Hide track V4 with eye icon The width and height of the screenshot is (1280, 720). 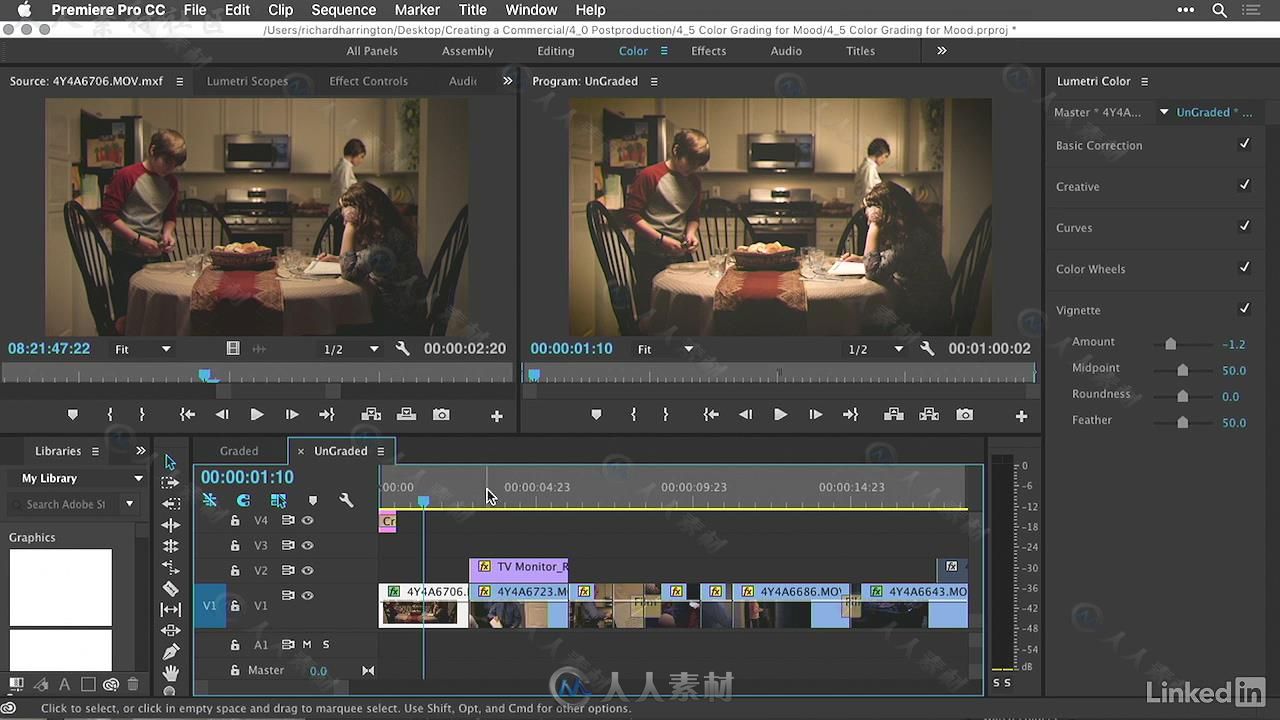[x=308, y=520]
